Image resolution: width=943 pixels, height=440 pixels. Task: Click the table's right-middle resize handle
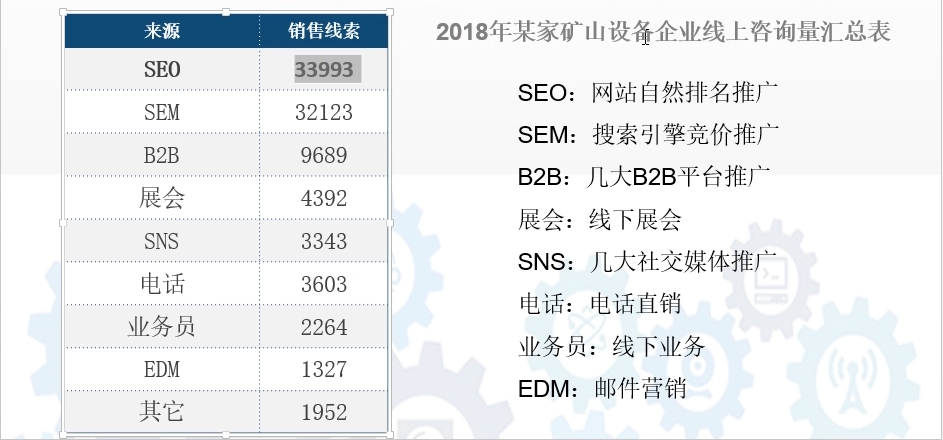391,223
